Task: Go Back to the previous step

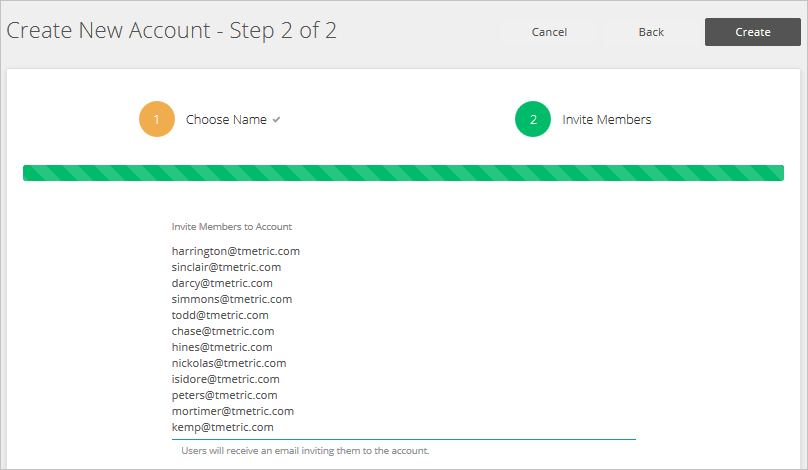Action: (651, 32)
